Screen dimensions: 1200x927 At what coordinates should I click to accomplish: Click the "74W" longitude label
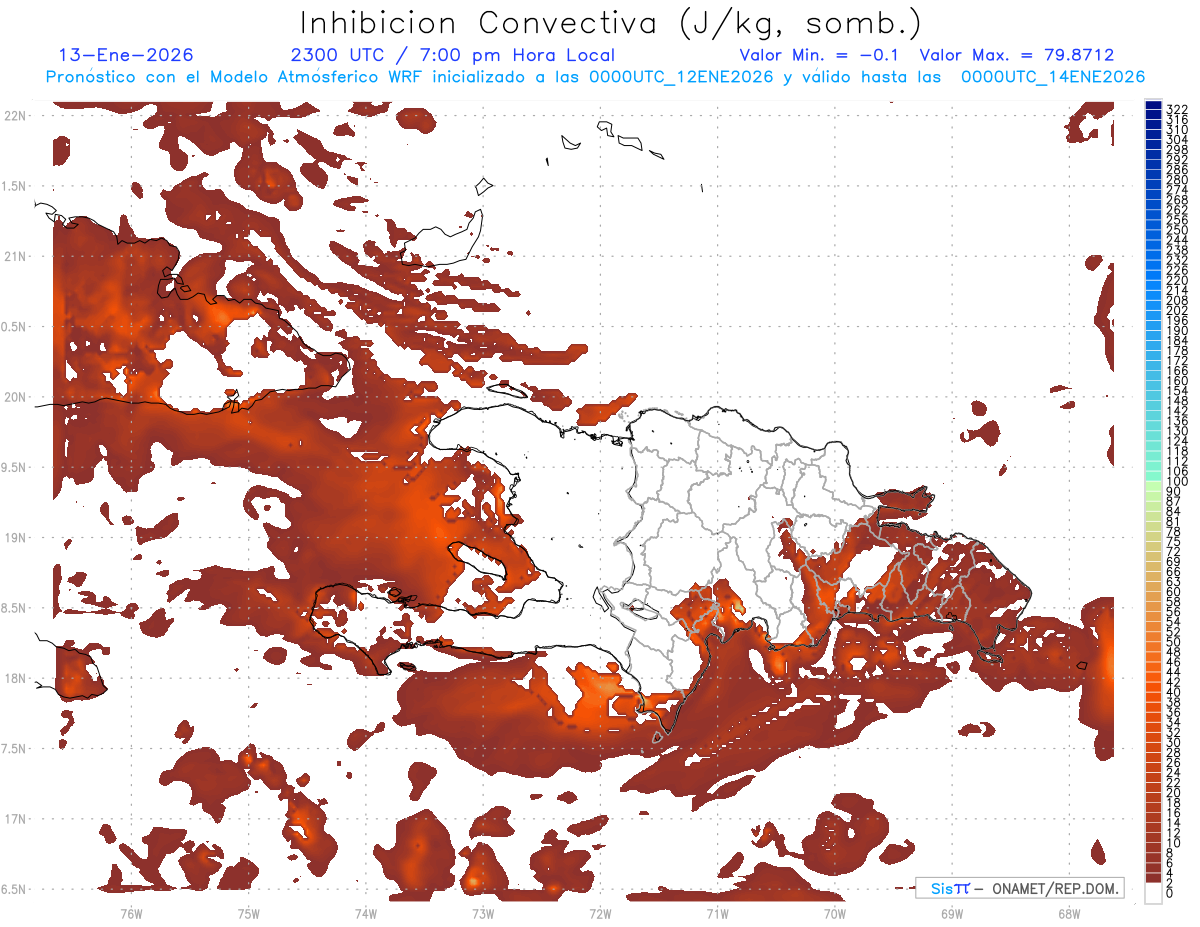pos(365,913)
